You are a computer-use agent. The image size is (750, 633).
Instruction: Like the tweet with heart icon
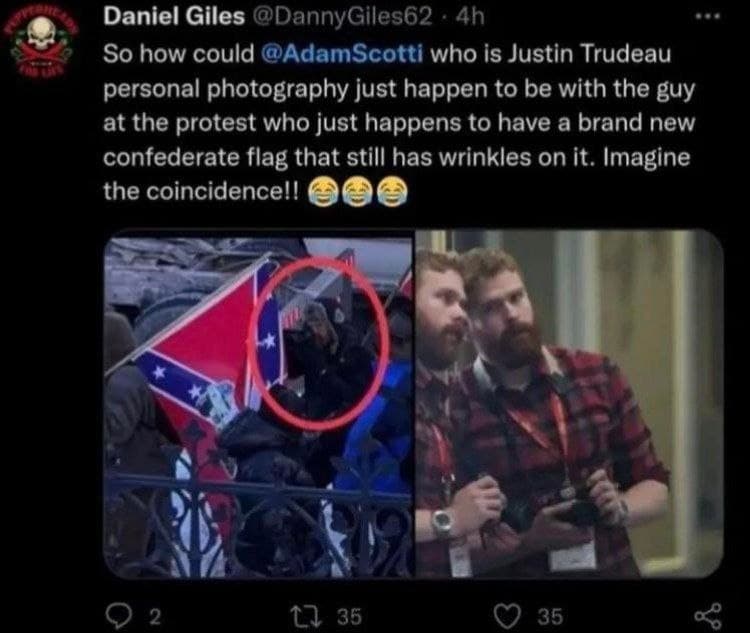click(507, 616)
